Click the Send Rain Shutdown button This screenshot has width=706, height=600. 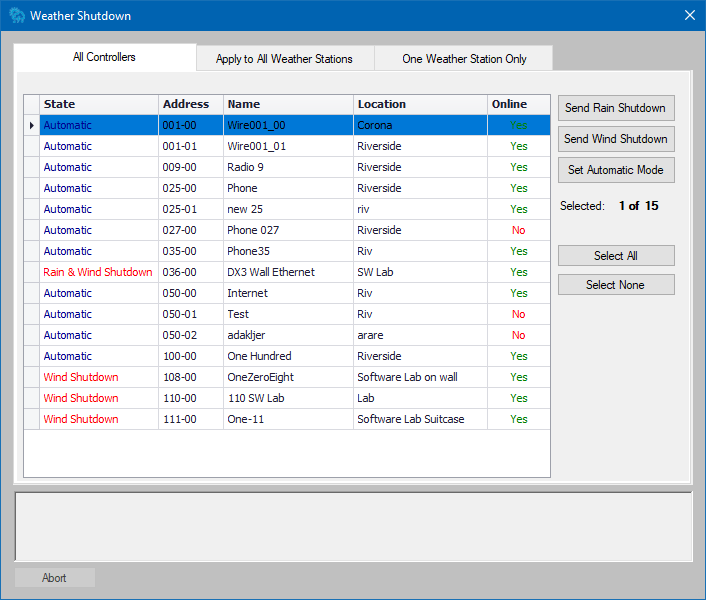point(616,108)
